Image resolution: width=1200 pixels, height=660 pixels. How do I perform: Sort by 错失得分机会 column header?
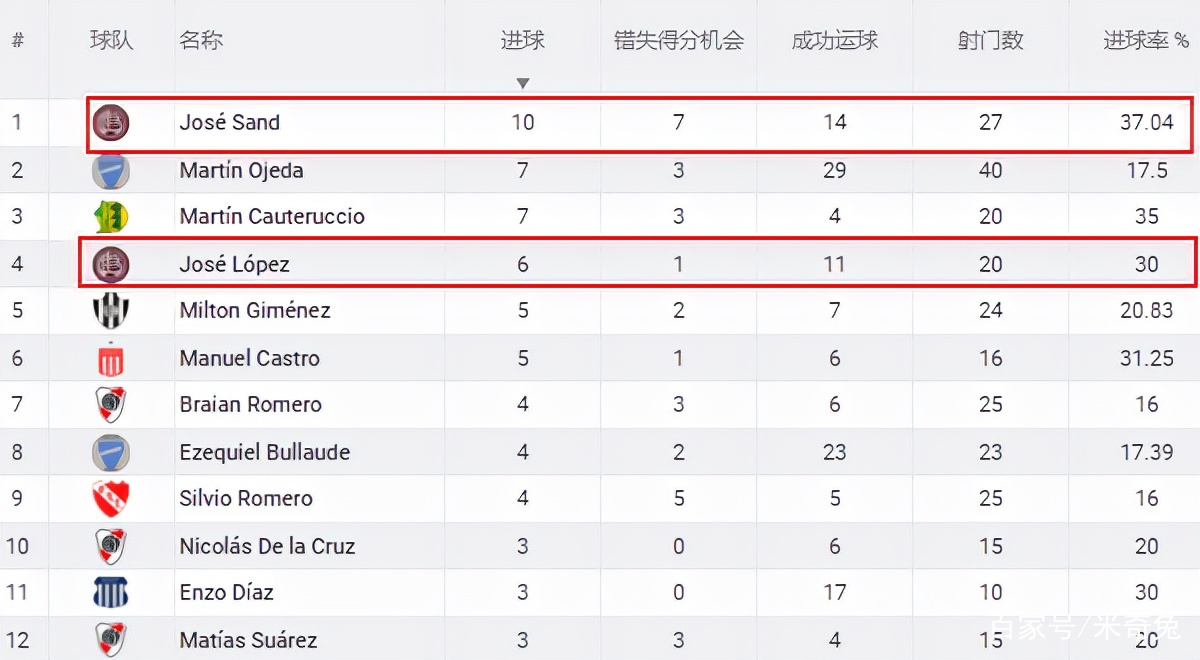coord(679,40)
